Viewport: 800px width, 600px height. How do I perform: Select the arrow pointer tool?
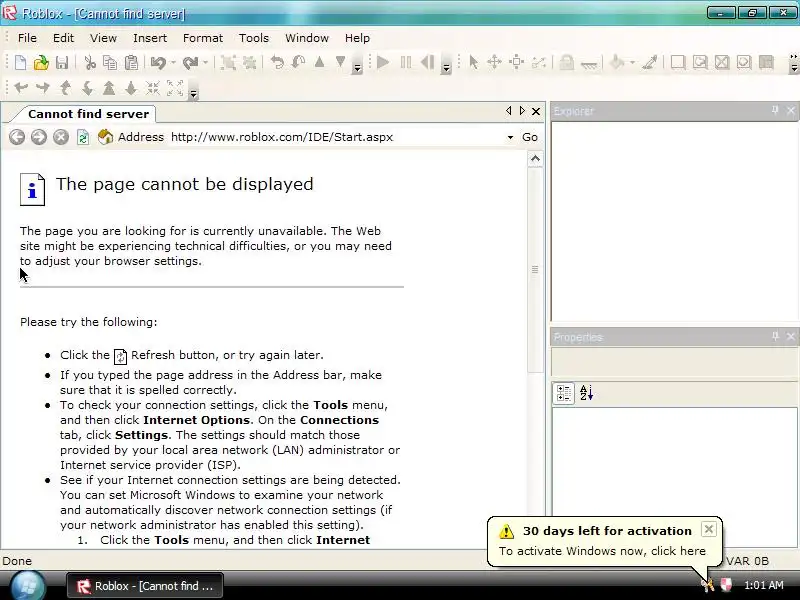pos(473,63)
